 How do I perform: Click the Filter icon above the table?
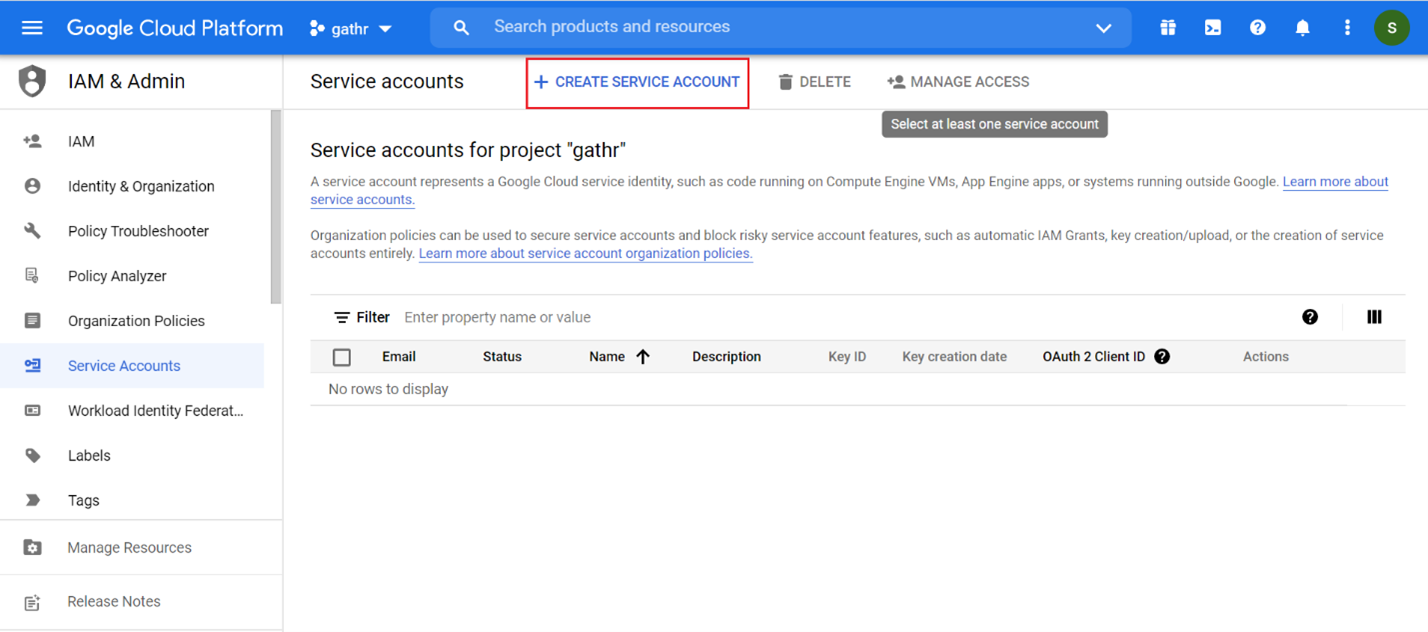342,317
